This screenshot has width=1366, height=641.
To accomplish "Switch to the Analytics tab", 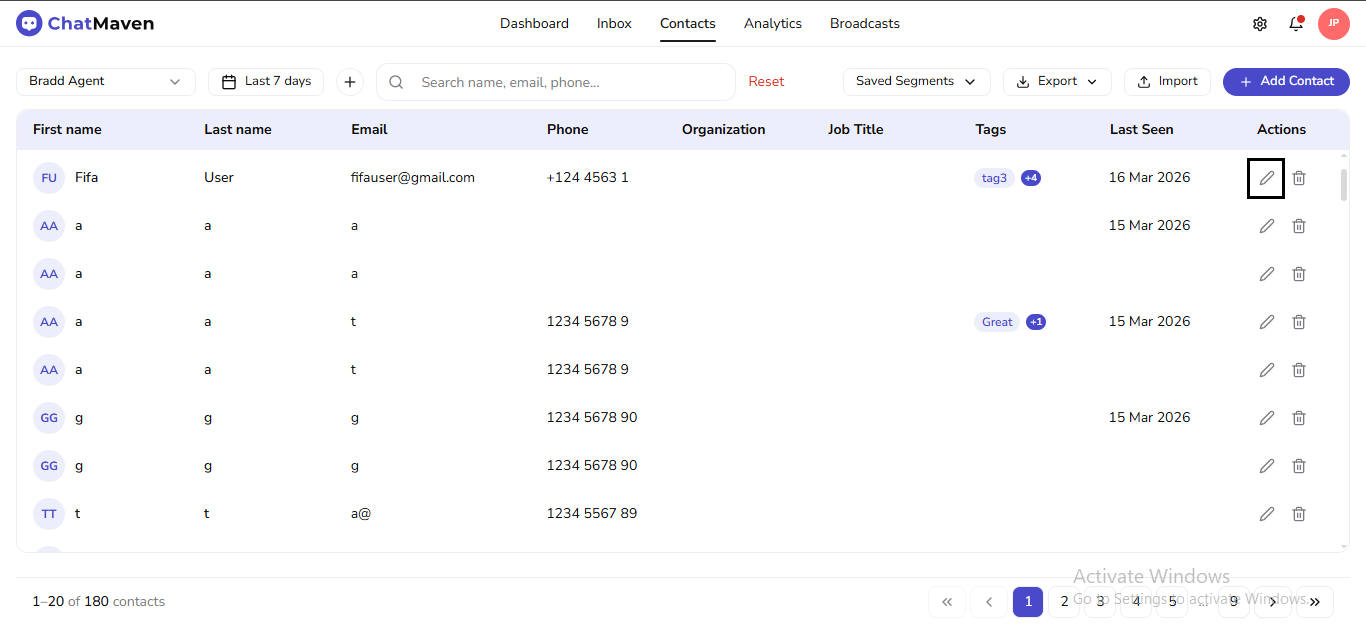I will click(772, 23).
